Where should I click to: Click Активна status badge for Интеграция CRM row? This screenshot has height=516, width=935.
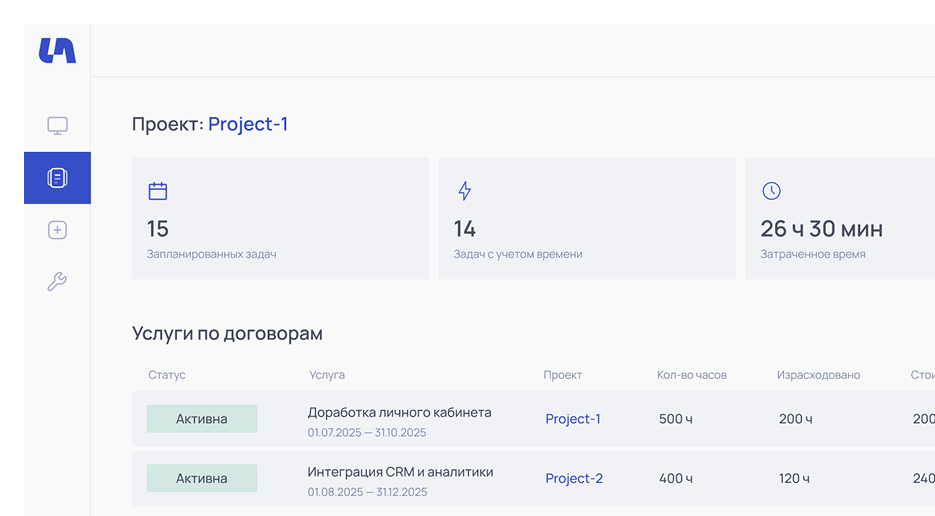202,479
